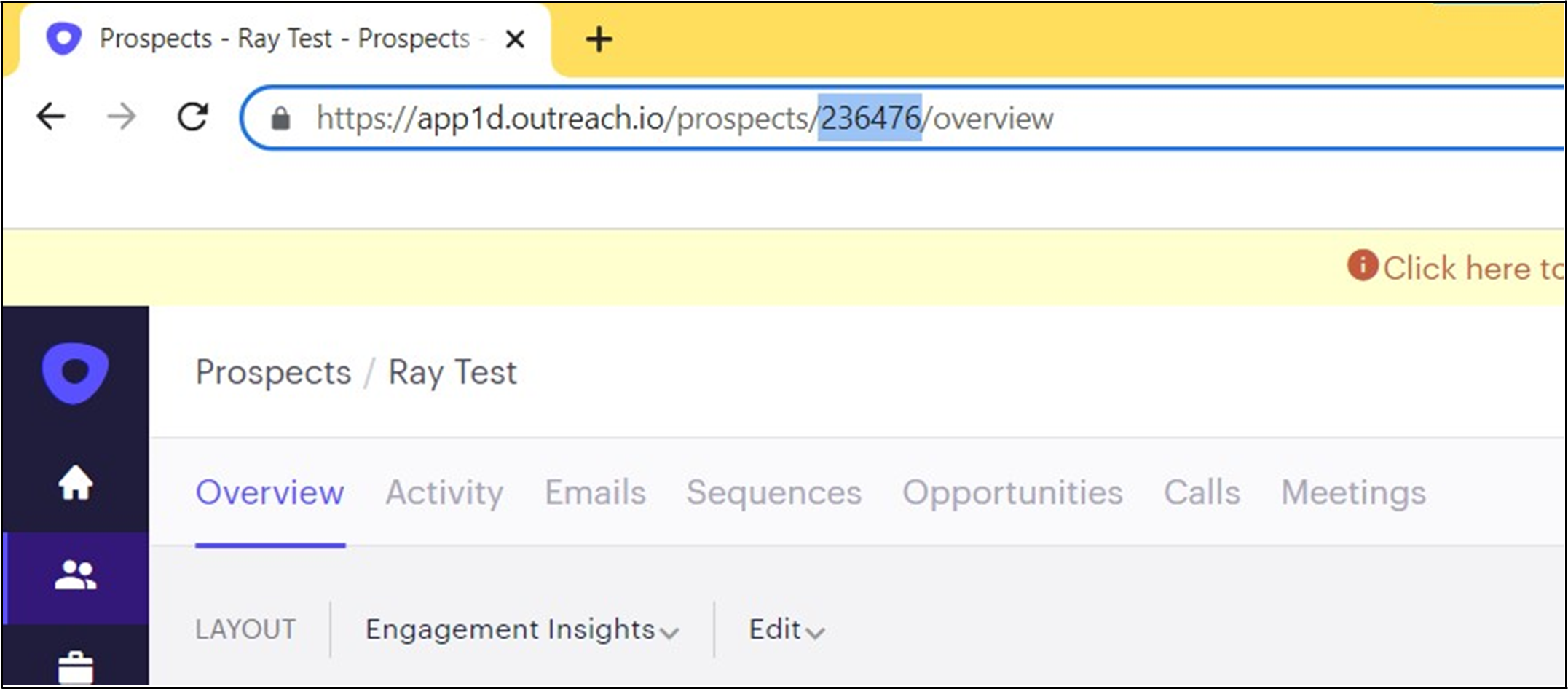Screen dimensions: 1568x689
Task: Open the Sequences tab
Action: (773, 492)
